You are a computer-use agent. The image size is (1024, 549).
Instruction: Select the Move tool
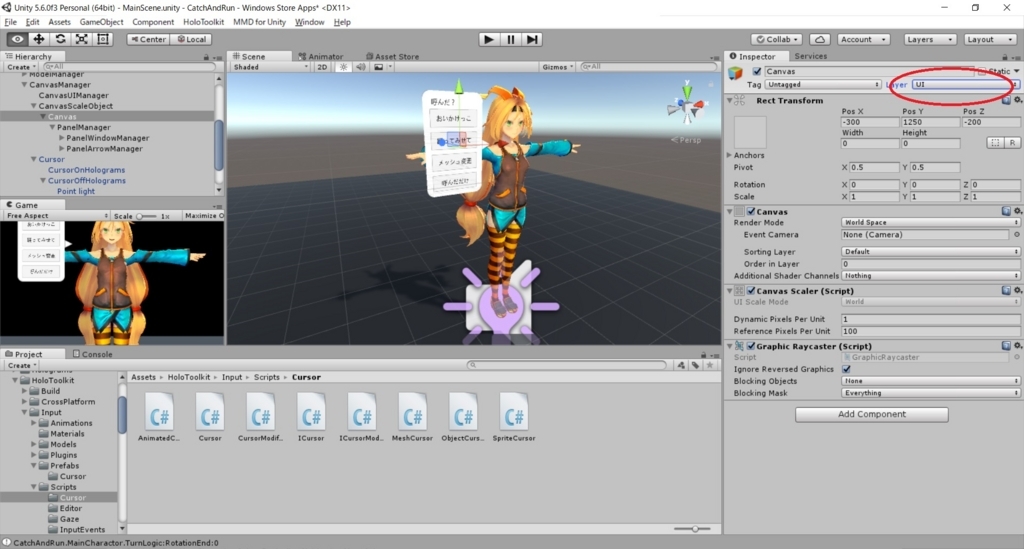(x=39, y=39)
